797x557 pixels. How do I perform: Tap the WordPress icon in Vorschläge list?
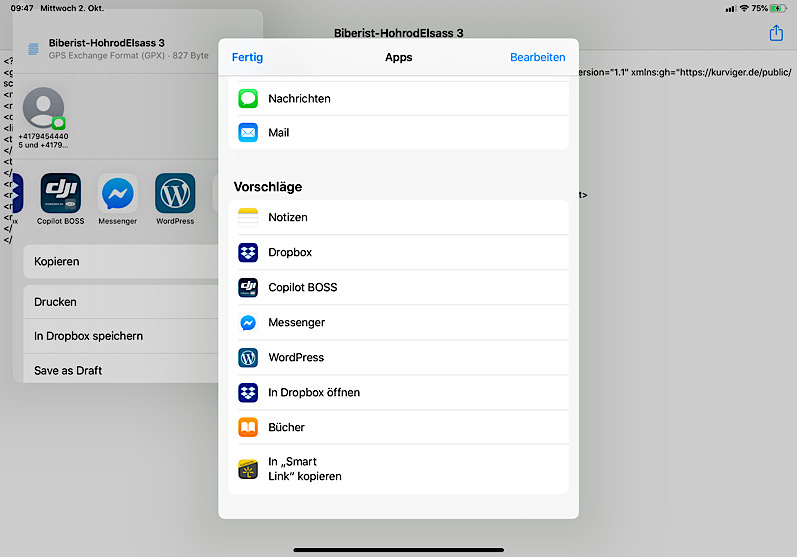pyautogui.click(x=248, y=357)
